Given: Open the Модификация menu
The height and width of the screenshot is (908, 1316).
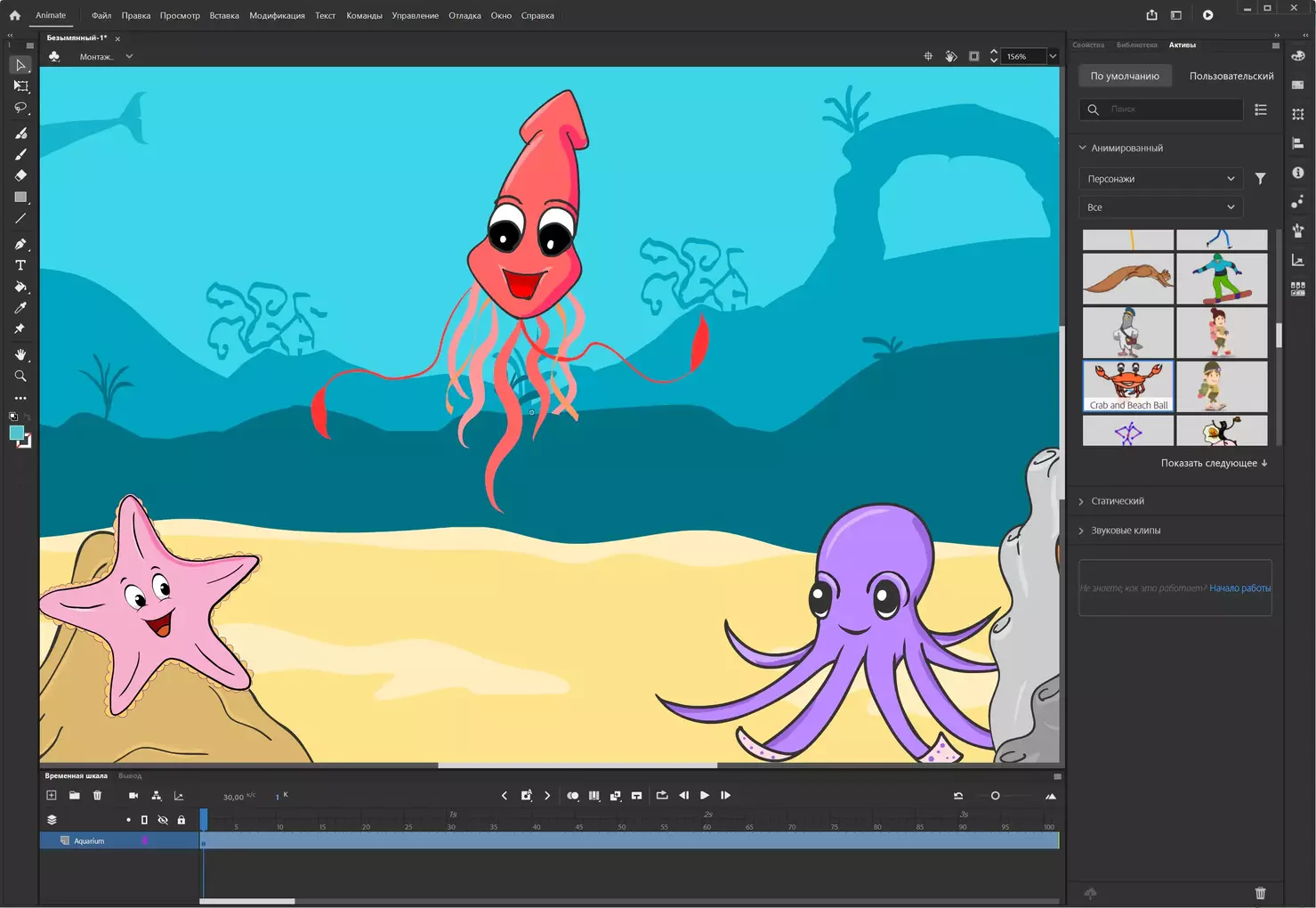Looking at the screenshot, I should (277, 15).
